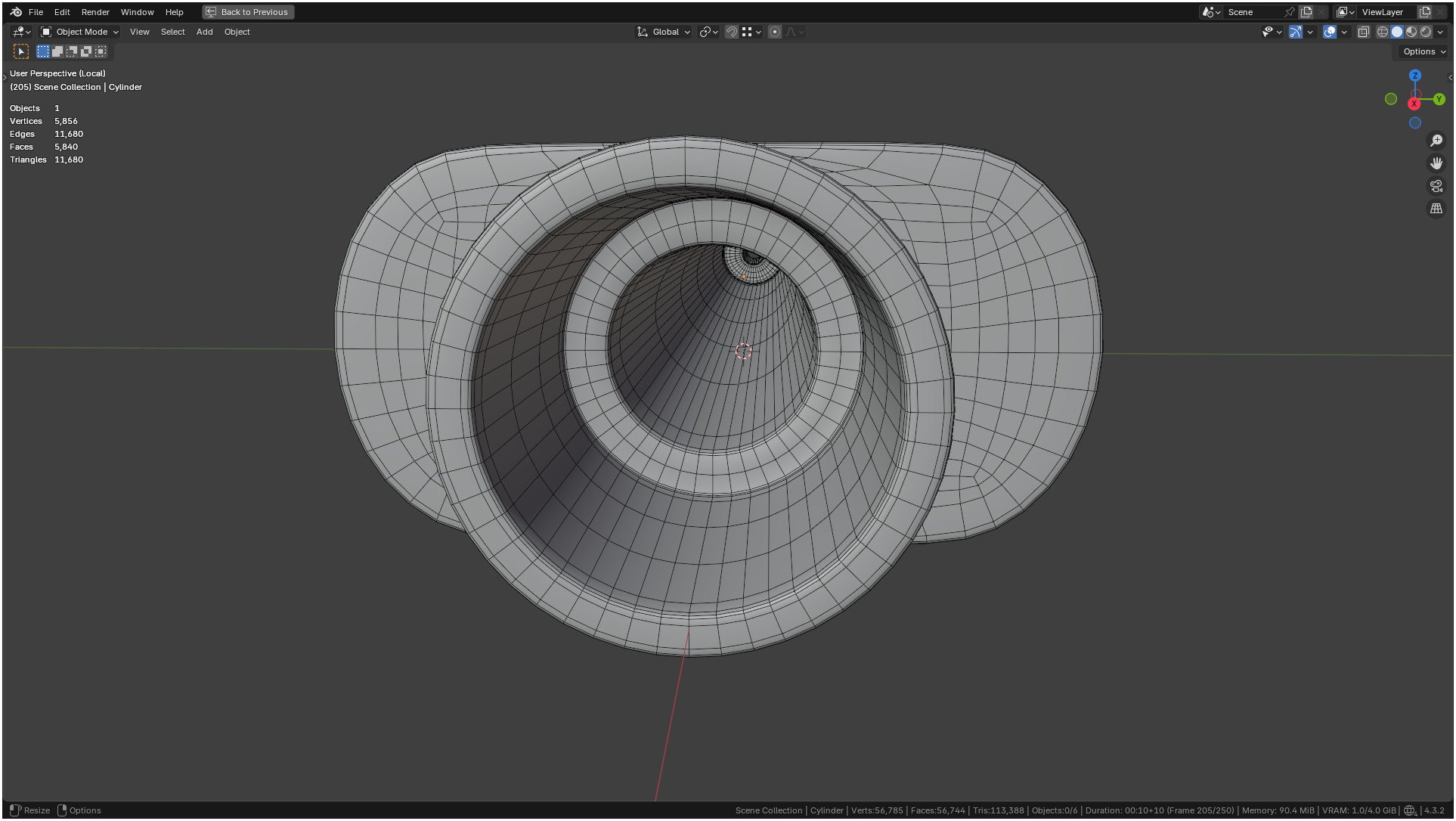Click the Back to Previous button
The height and width of the screenshot is (821, 1456).
coord(248,12)
